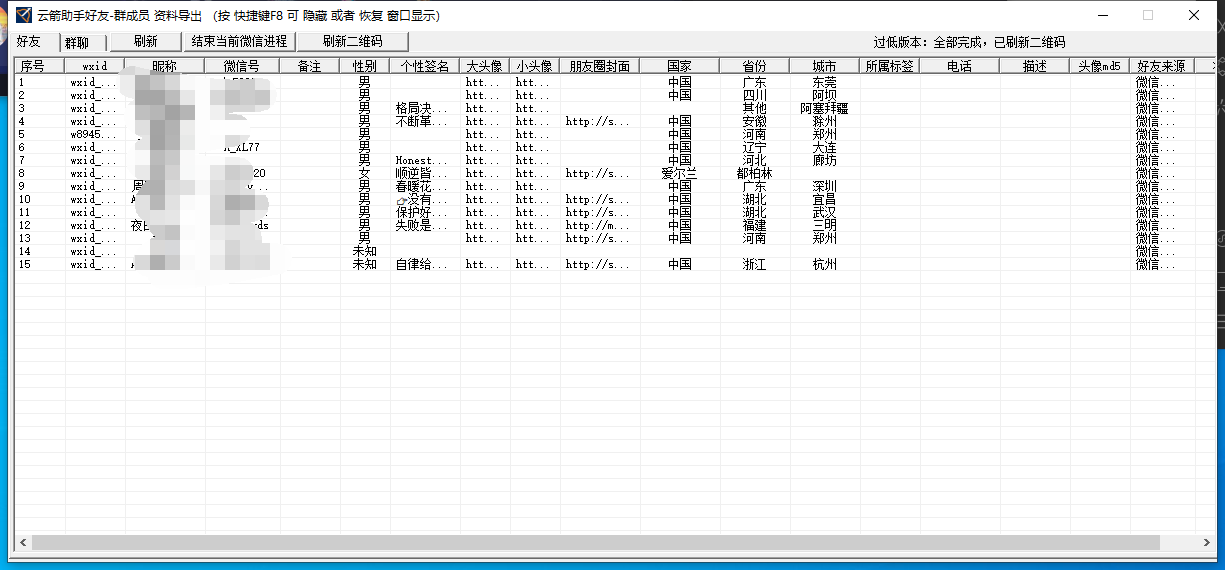Click the signature cell starting Honest
The width and height of the screenshot is (1225, 570).
[x=424, y=160]
